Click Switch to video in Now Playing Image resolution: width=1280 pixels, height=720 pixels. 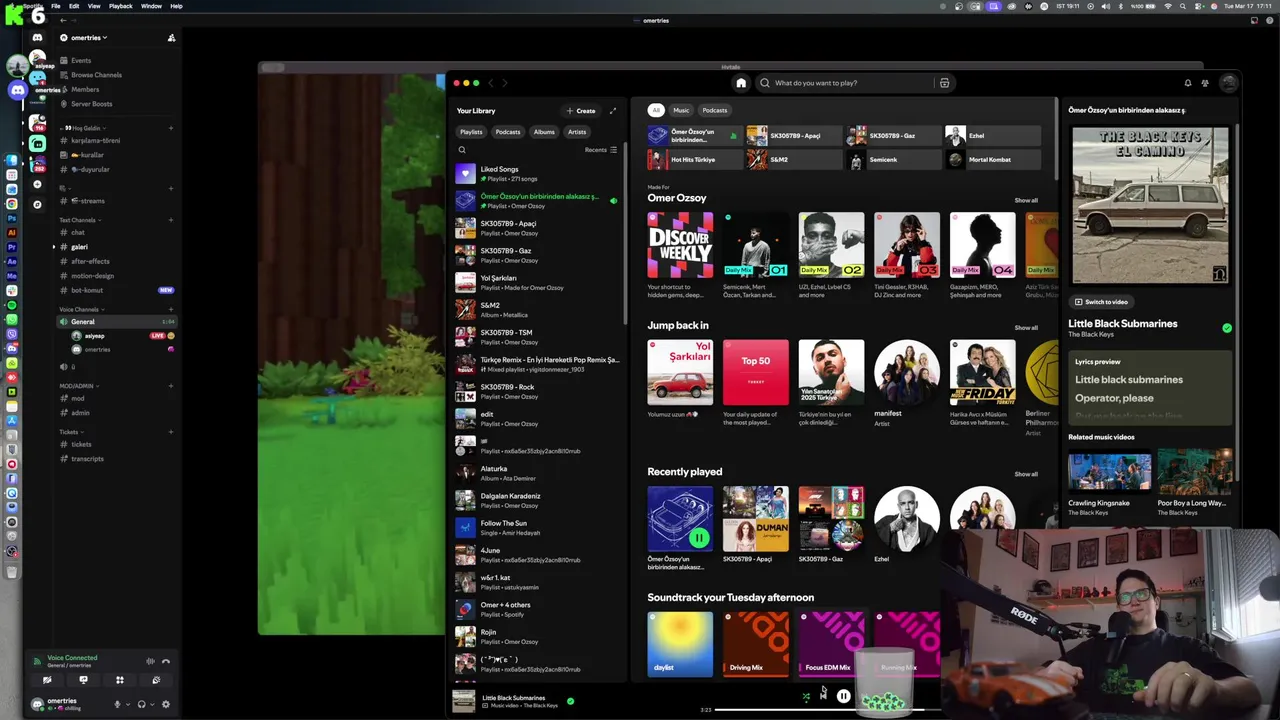pos(1101,302)
